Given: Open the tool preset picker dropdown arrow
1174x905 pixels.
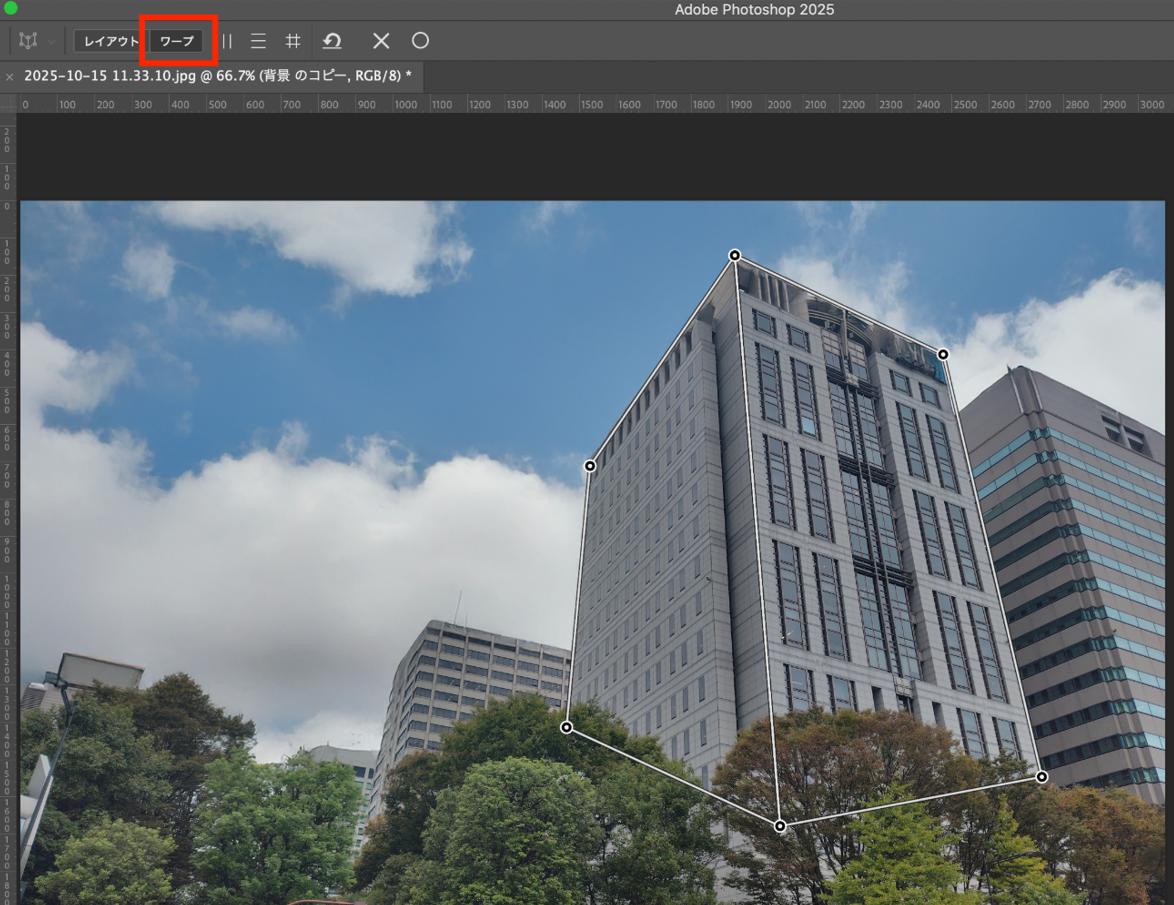Looking at the screenshot, I should pyautogui.click(x=51, y=42).
